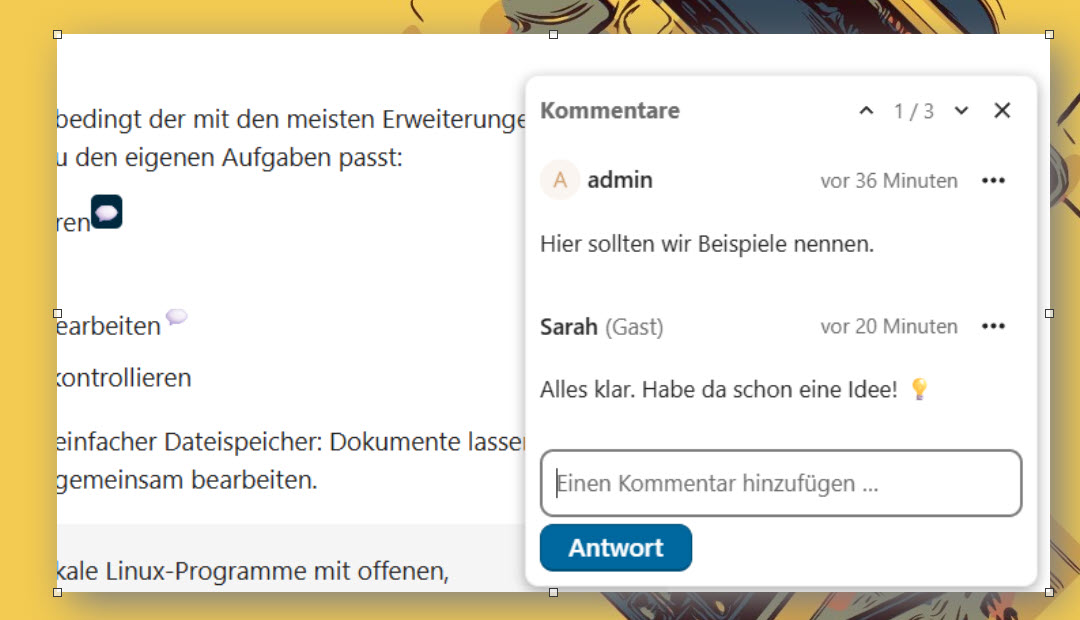Screen dimensions: 1080x620
Task: Click the Sarah (Gast) author name
Action: (601, 327)
